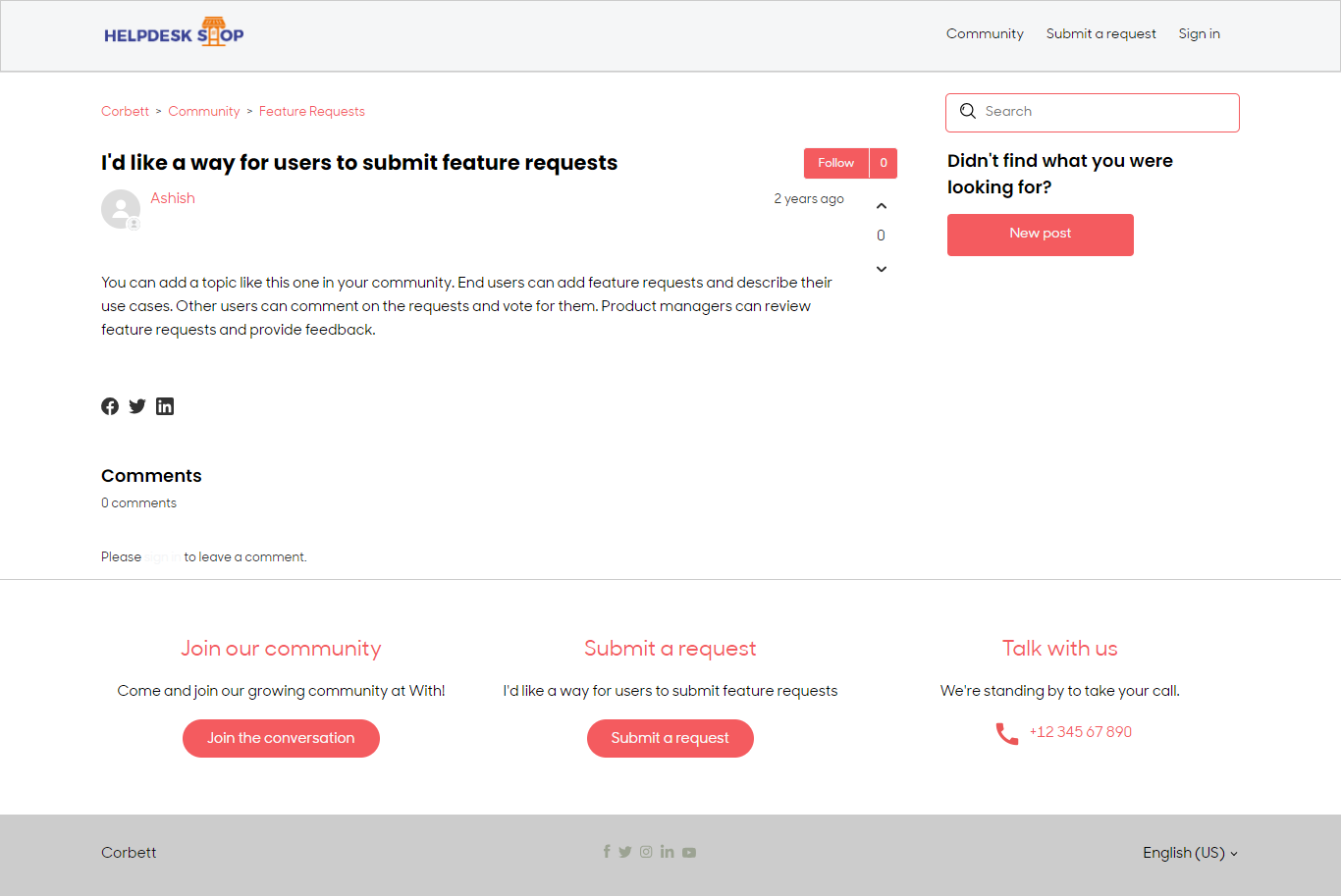
Task: Share post on Twitter icon under the article
Action: pyautogui.click(x=137, y=406)
